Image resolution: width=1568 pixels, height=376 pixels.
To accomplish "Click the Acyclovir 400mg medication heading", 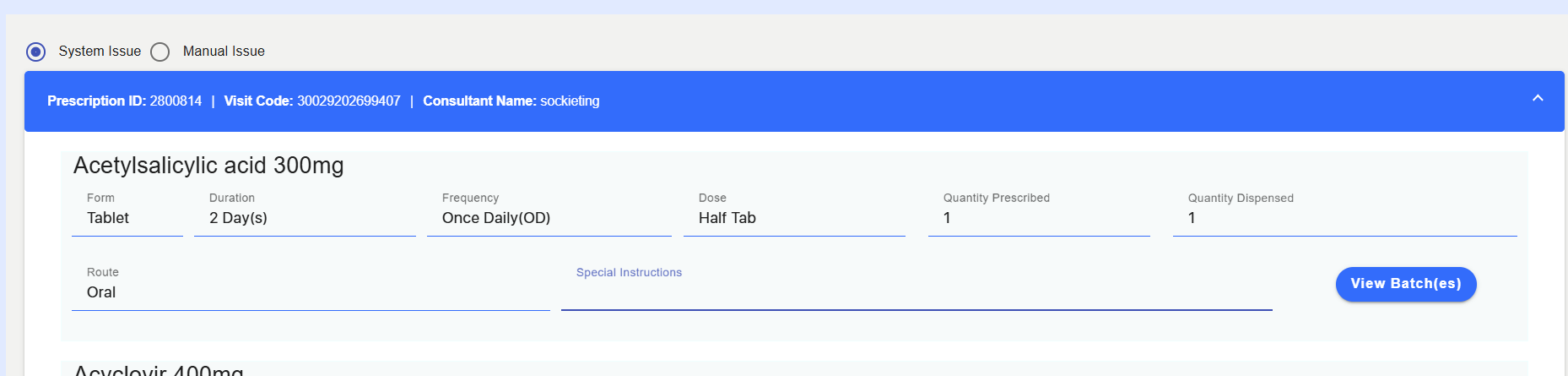I will click(159, 370).
